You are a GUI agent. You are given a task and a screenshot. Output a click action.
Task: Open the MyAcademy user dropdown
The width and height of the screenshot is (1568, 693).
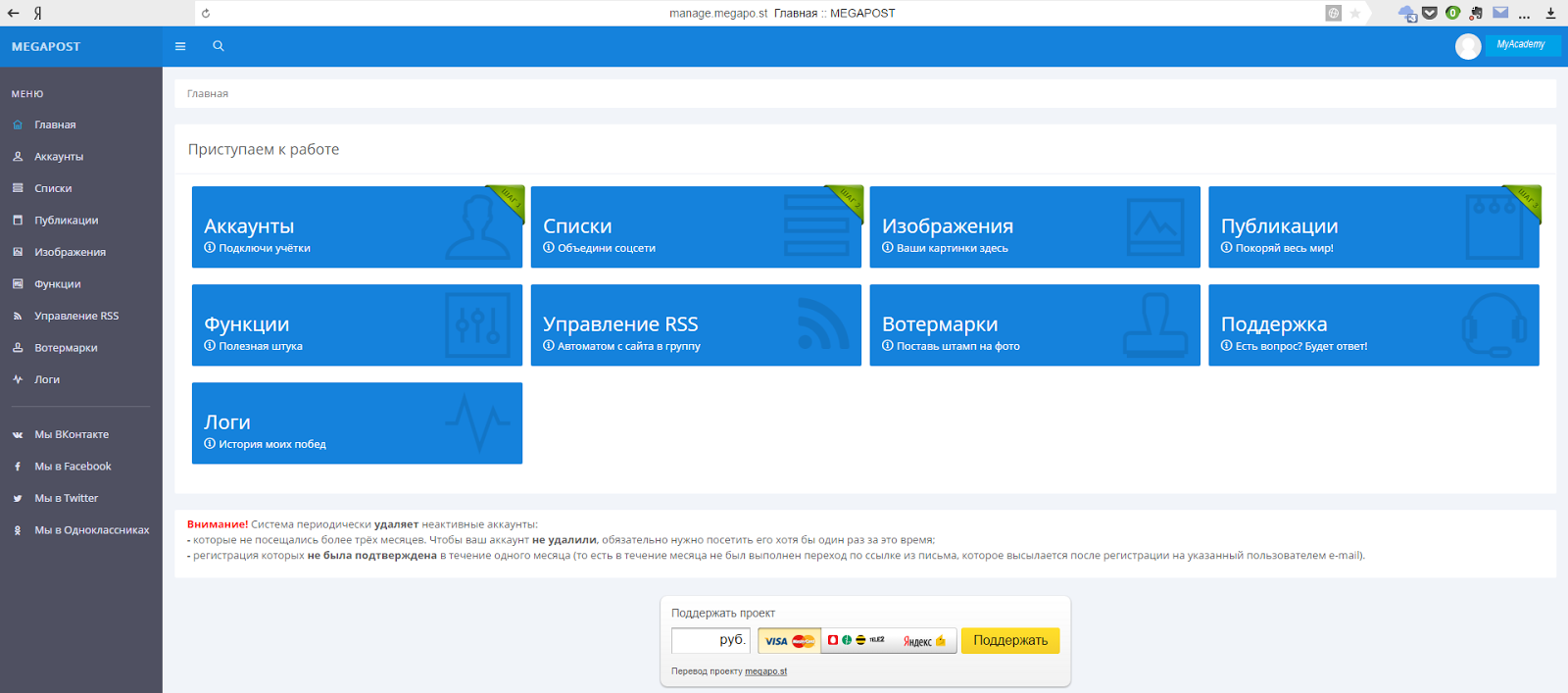pos(1521,45)
